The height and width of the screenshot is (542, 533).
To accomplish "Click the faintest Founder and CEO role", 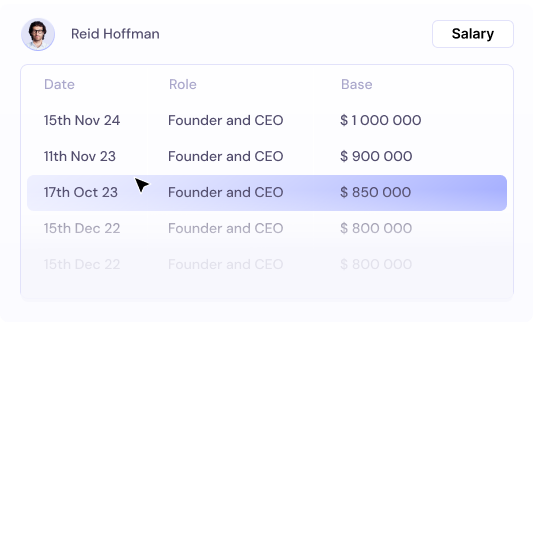I will point(226,264).
